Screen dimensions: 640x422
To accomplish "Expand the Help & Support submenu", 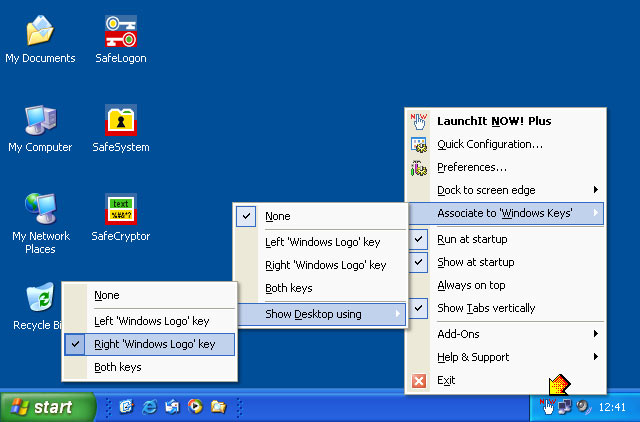I will [505, 357].
